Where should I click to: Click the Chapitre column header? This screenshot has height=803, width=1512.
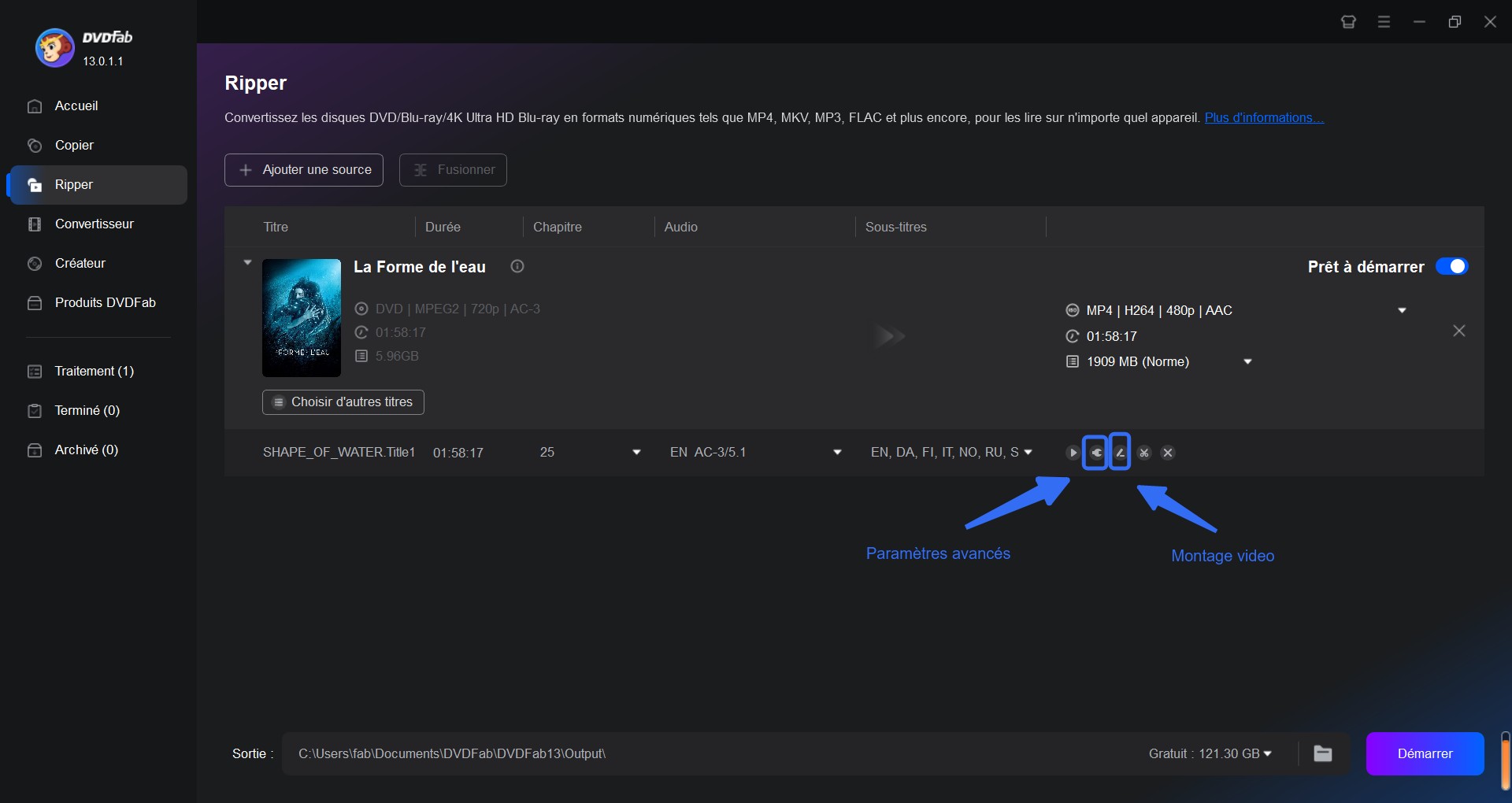(x=558, y=227)
